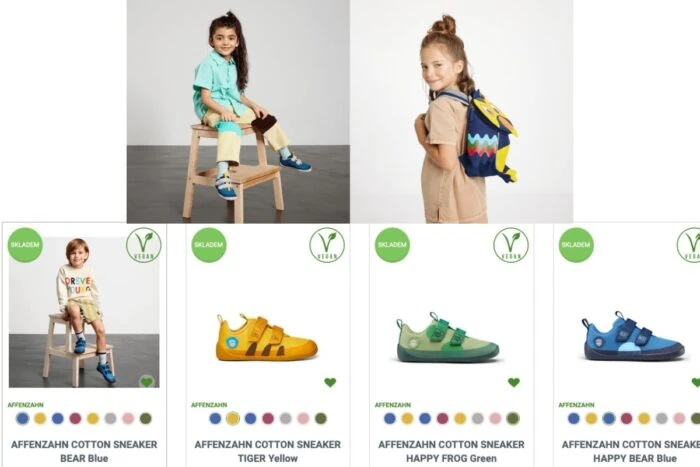Click the heart icon on TIGER Yellow sneaker

click(x=330, y=382)
